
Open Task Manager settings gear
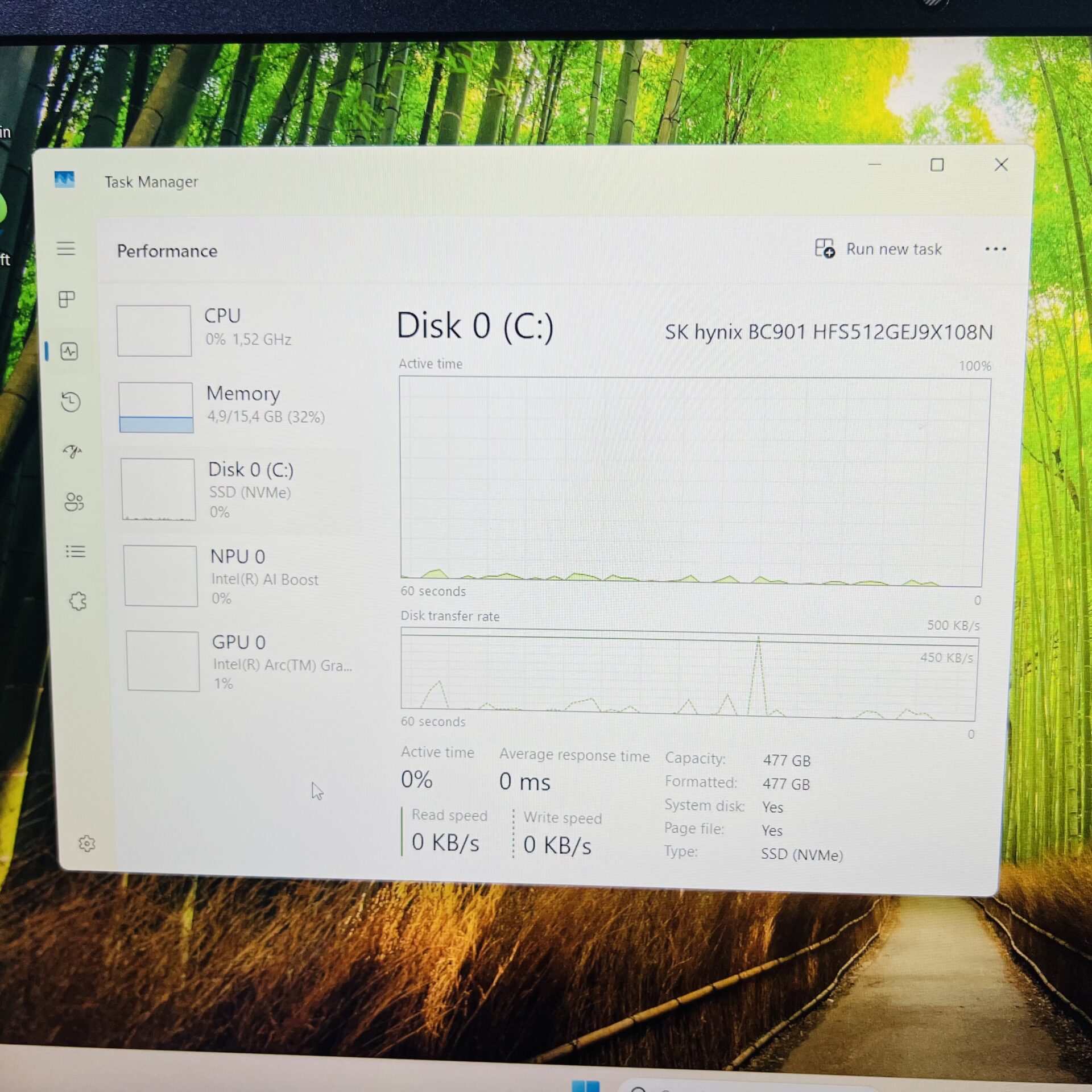click(x=86, y=843)
